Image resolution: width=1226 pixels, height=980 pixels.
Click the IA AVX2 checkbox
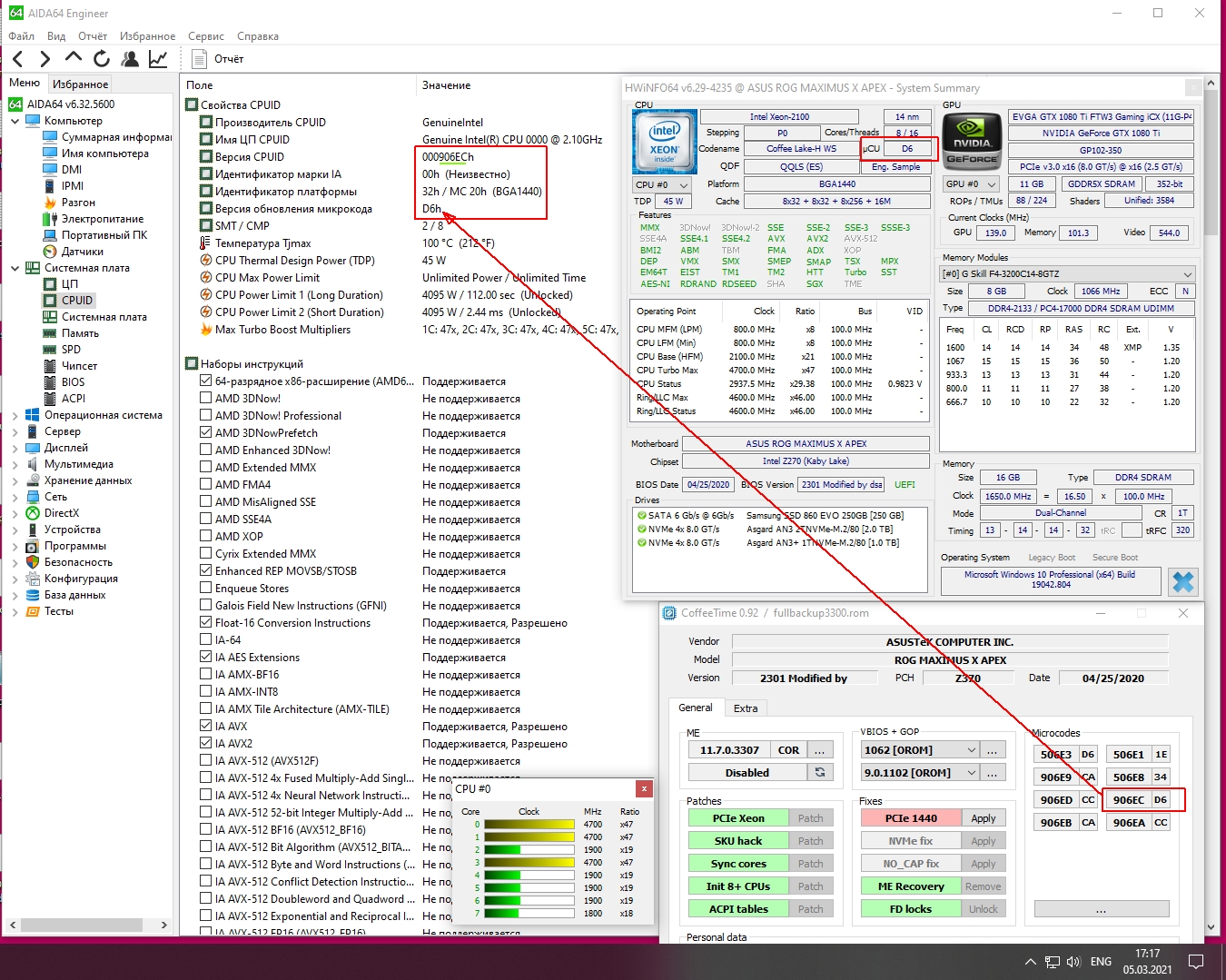click(206, 744)
